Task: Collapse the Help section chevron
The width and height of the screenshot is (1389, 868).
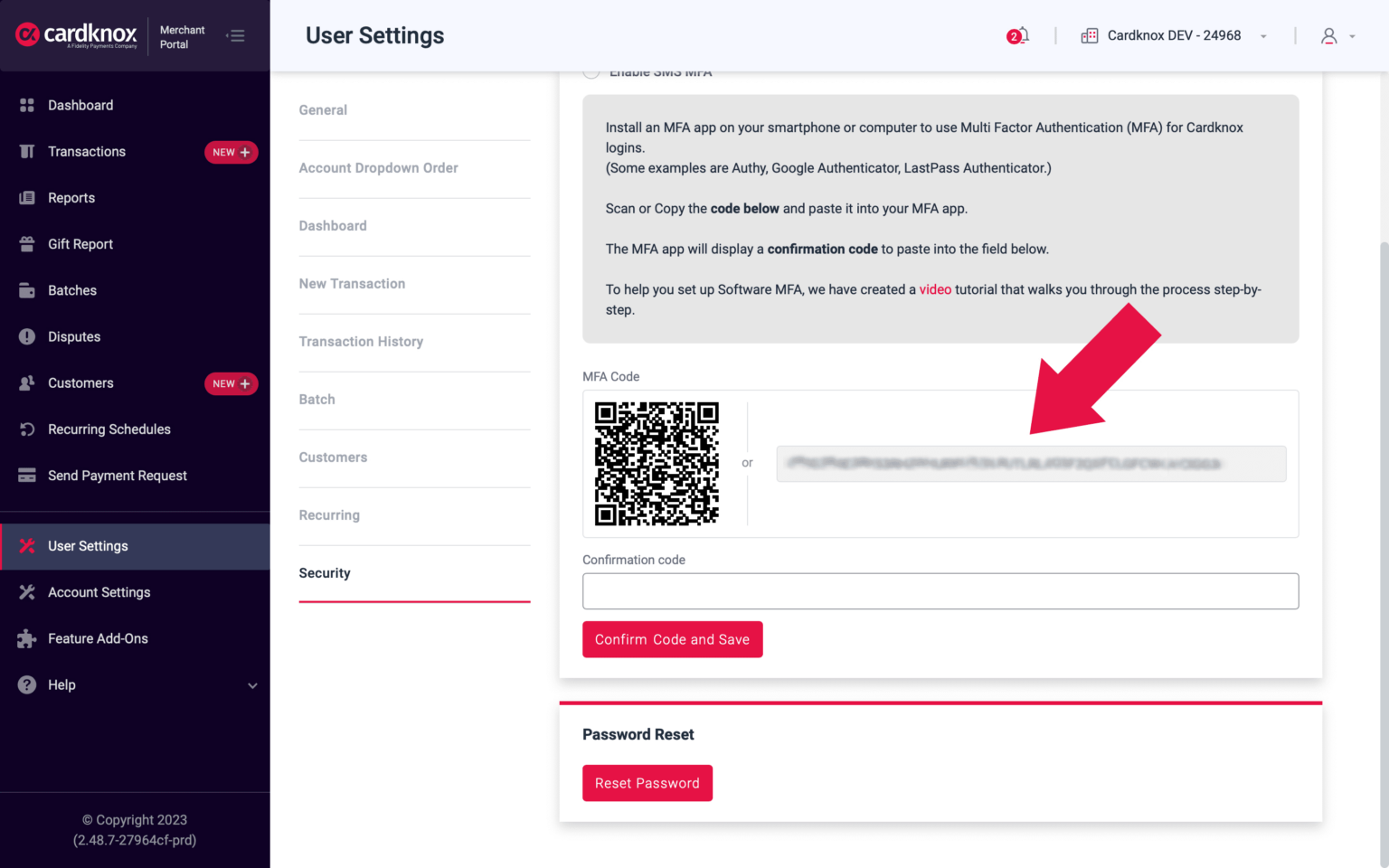Action: (252, 685)
